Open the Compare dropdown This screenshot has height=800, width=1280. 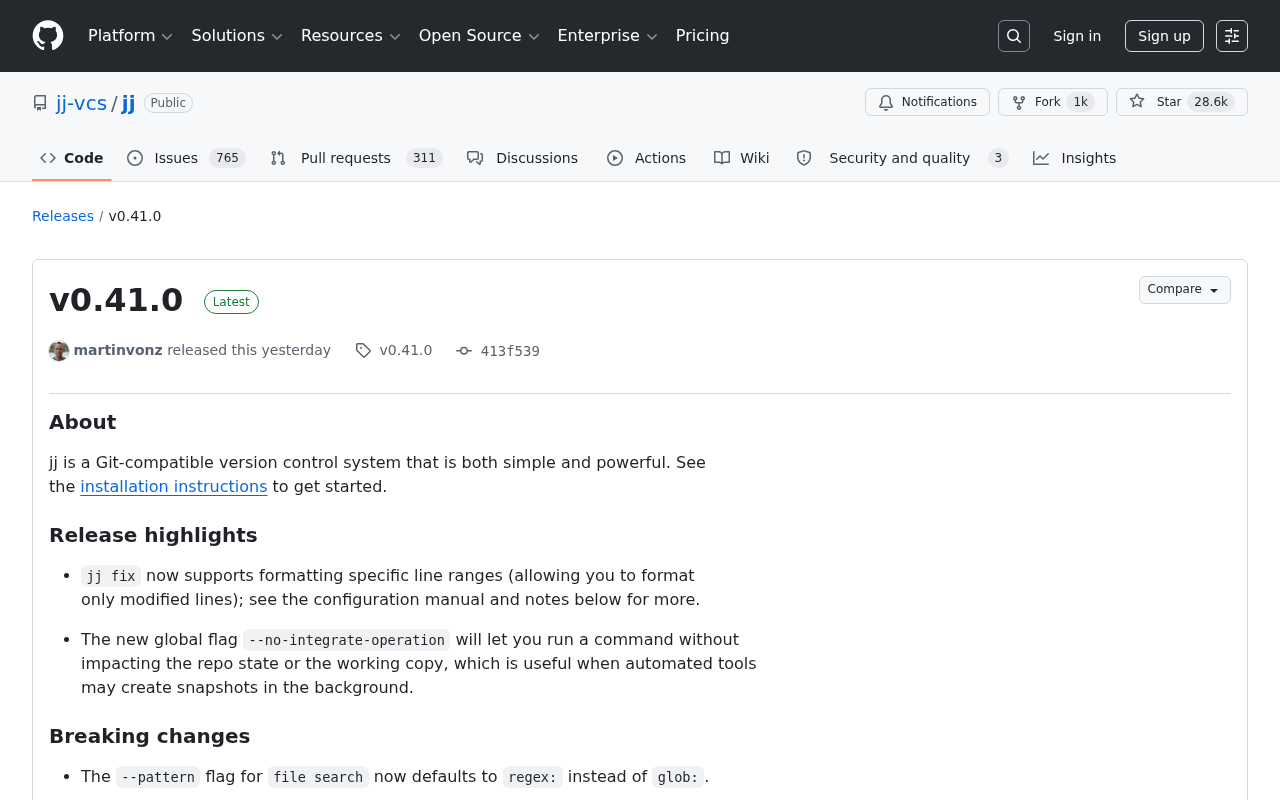click(1185, 290)
